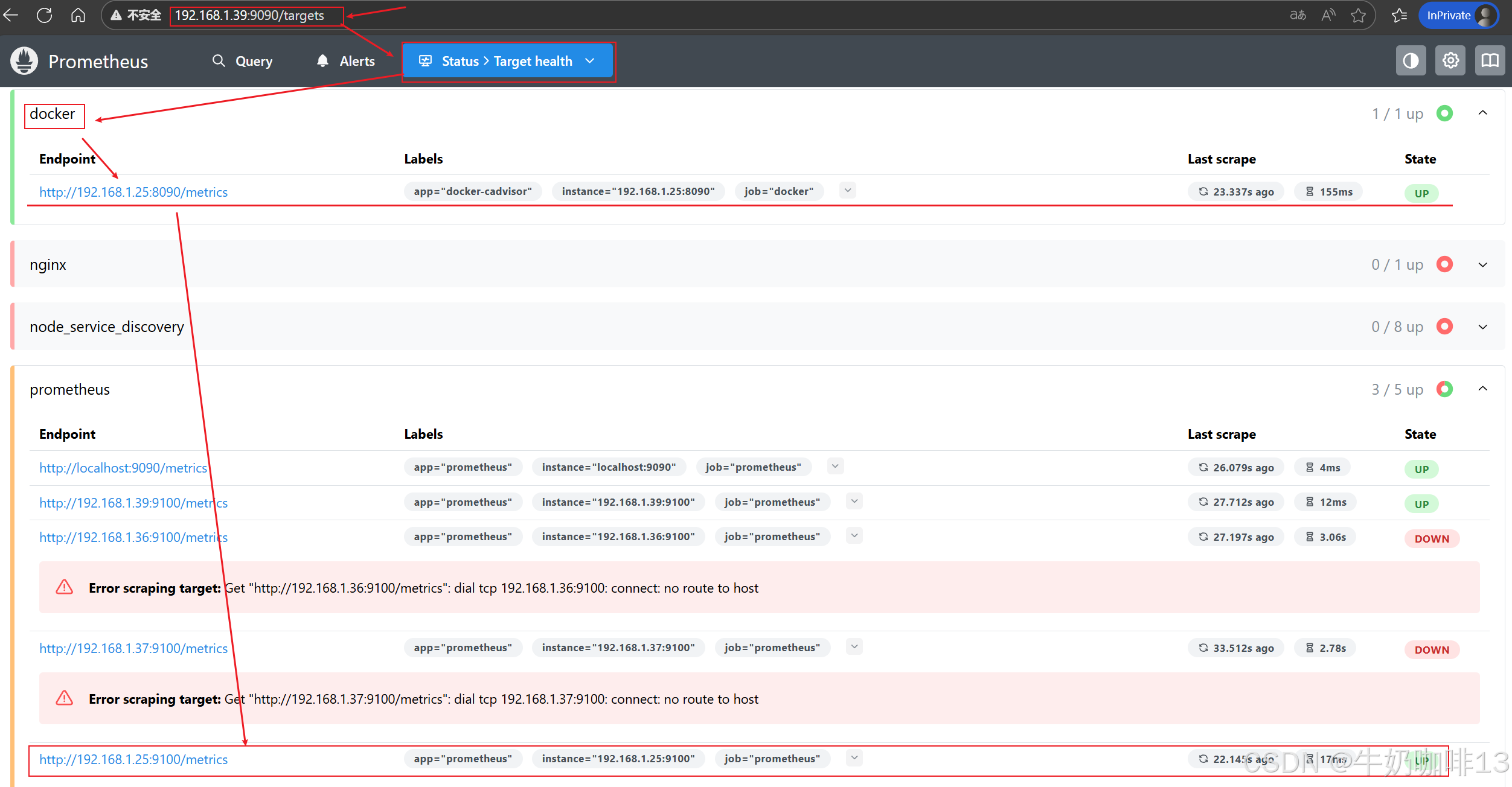Click the browser refresh icon
The width and height of the screenshot is (1512, 787).
click(x=44, y=15)
